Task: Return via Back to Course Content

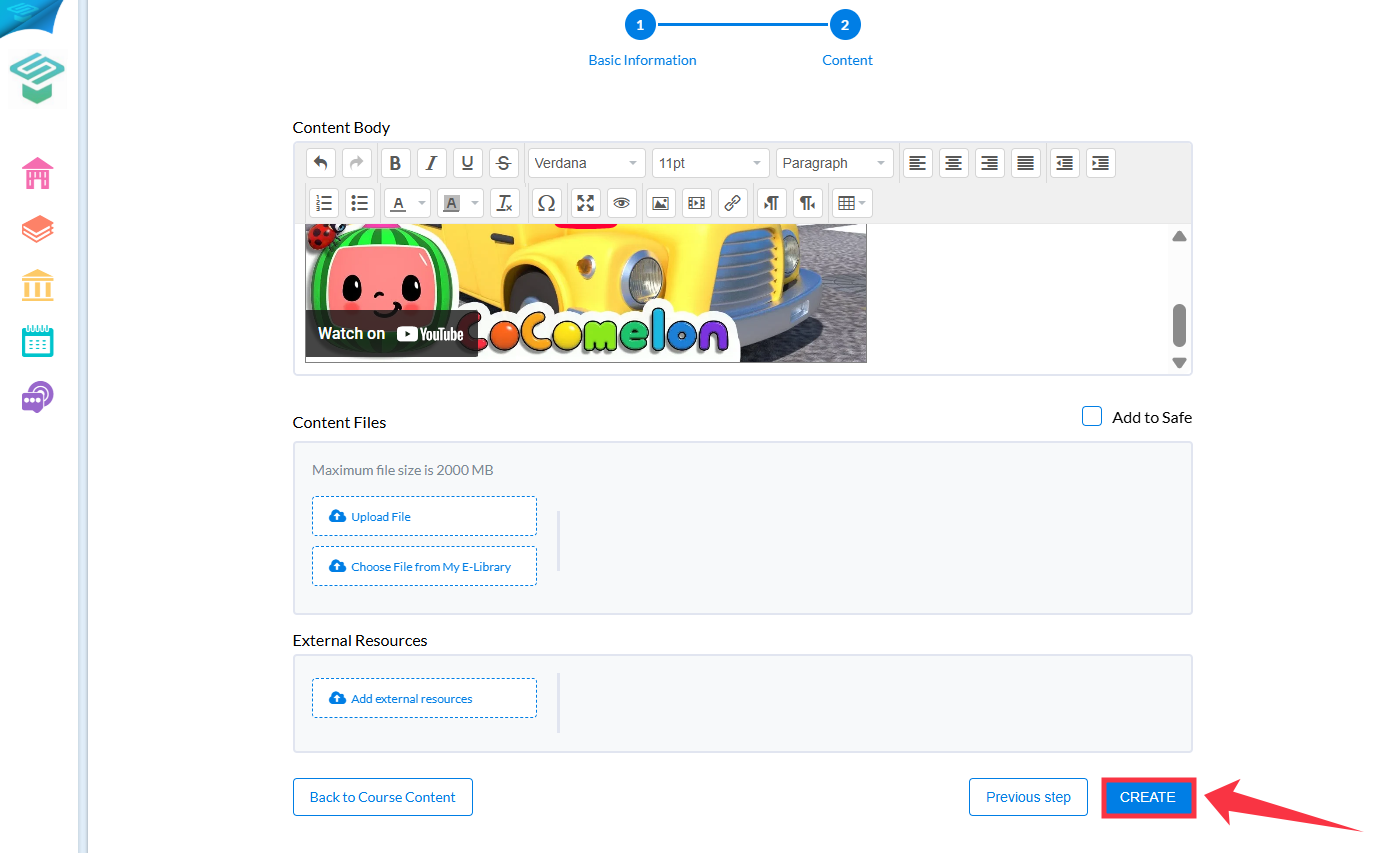Action: 383,797
